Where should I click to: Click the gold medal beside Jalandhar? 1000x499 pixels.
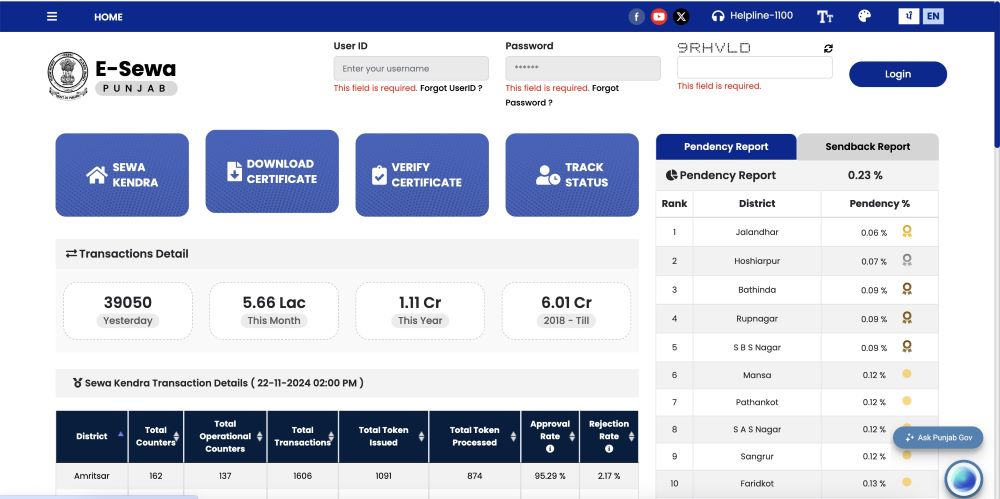coord(907,231)
